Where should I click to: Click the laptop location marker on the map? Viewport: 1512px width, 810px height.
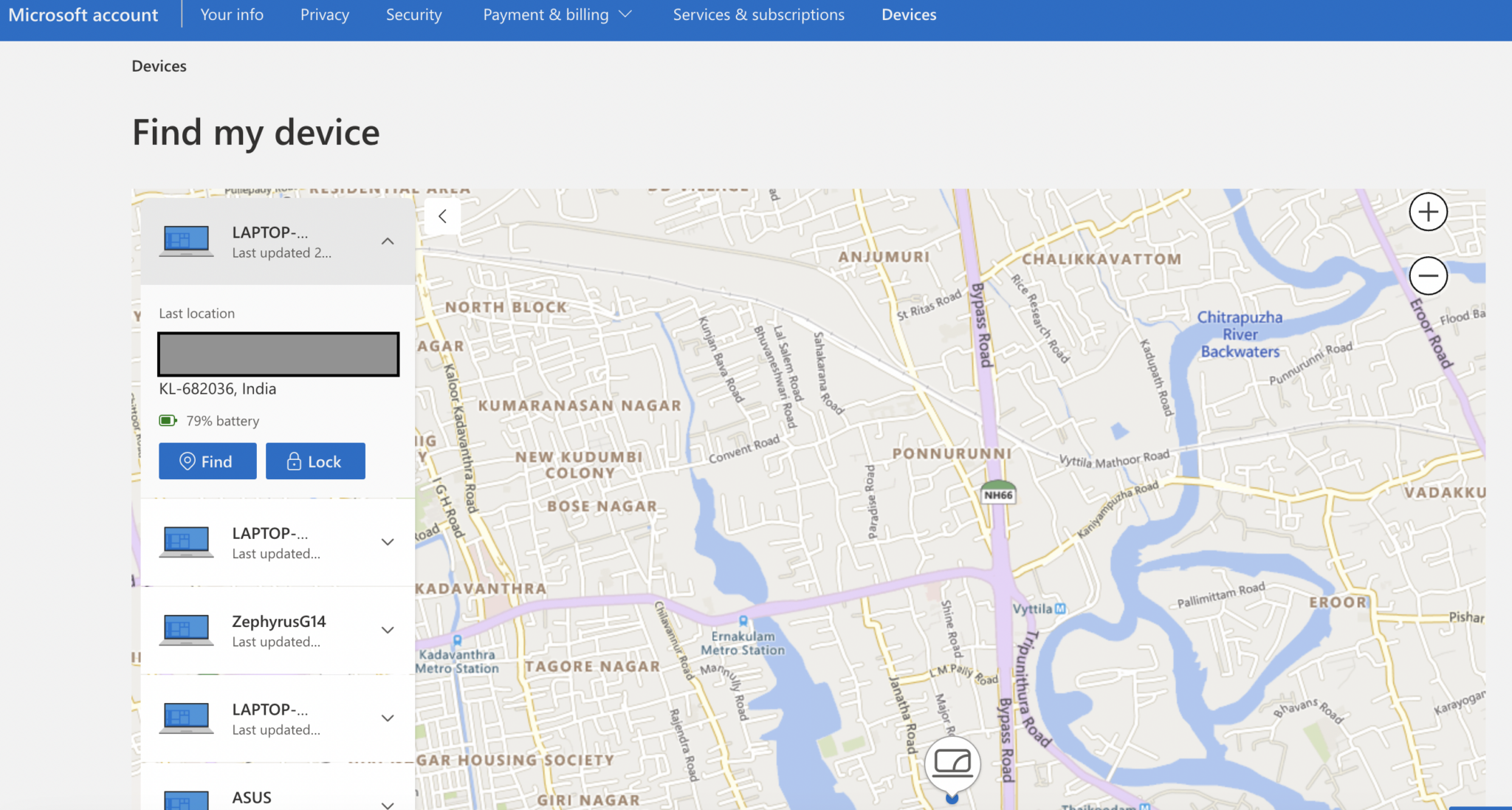(x=952, y=763)
